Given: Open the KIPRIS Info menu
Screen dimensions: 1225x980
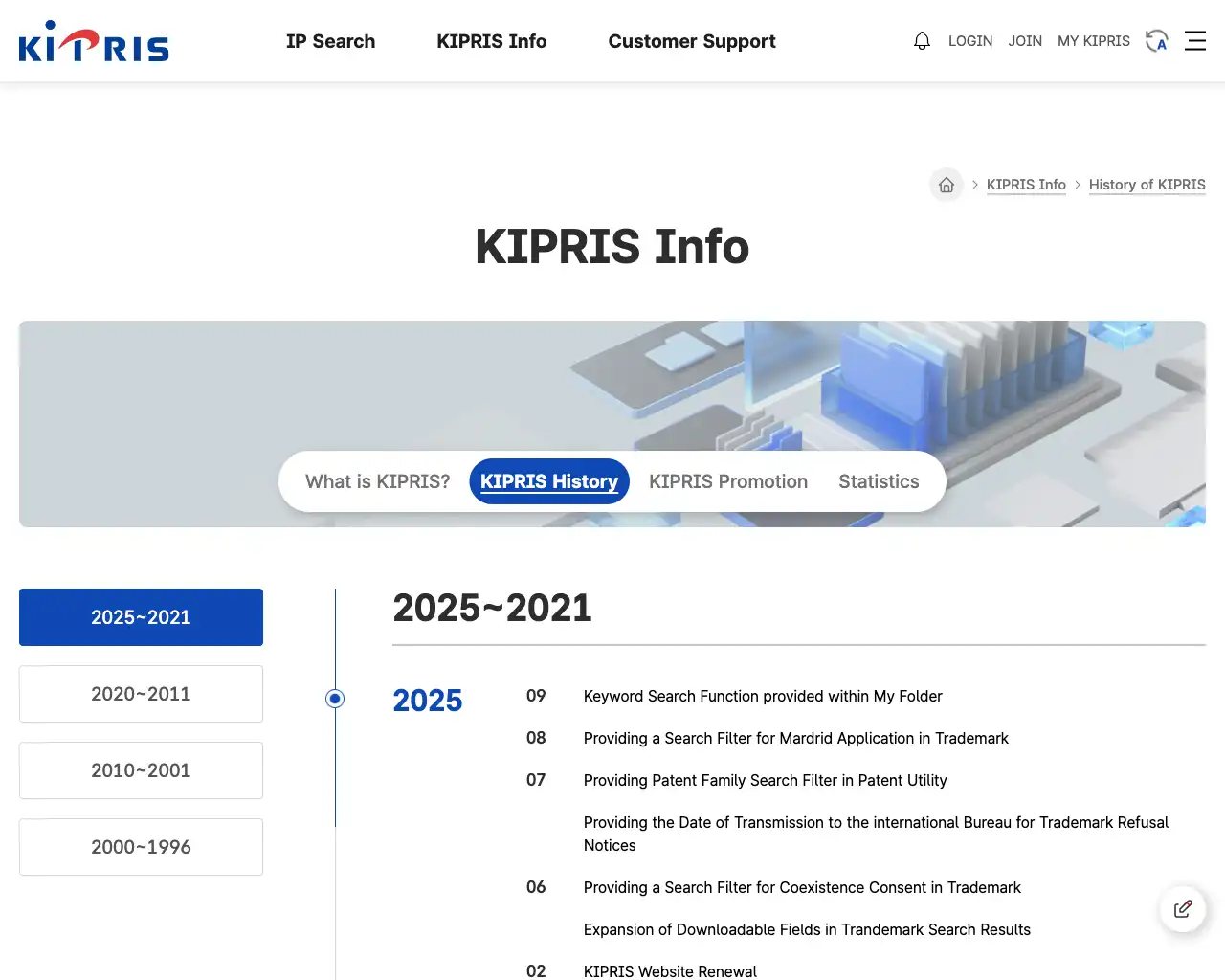Looking at the screenshot, I should [x=492, y=41].
